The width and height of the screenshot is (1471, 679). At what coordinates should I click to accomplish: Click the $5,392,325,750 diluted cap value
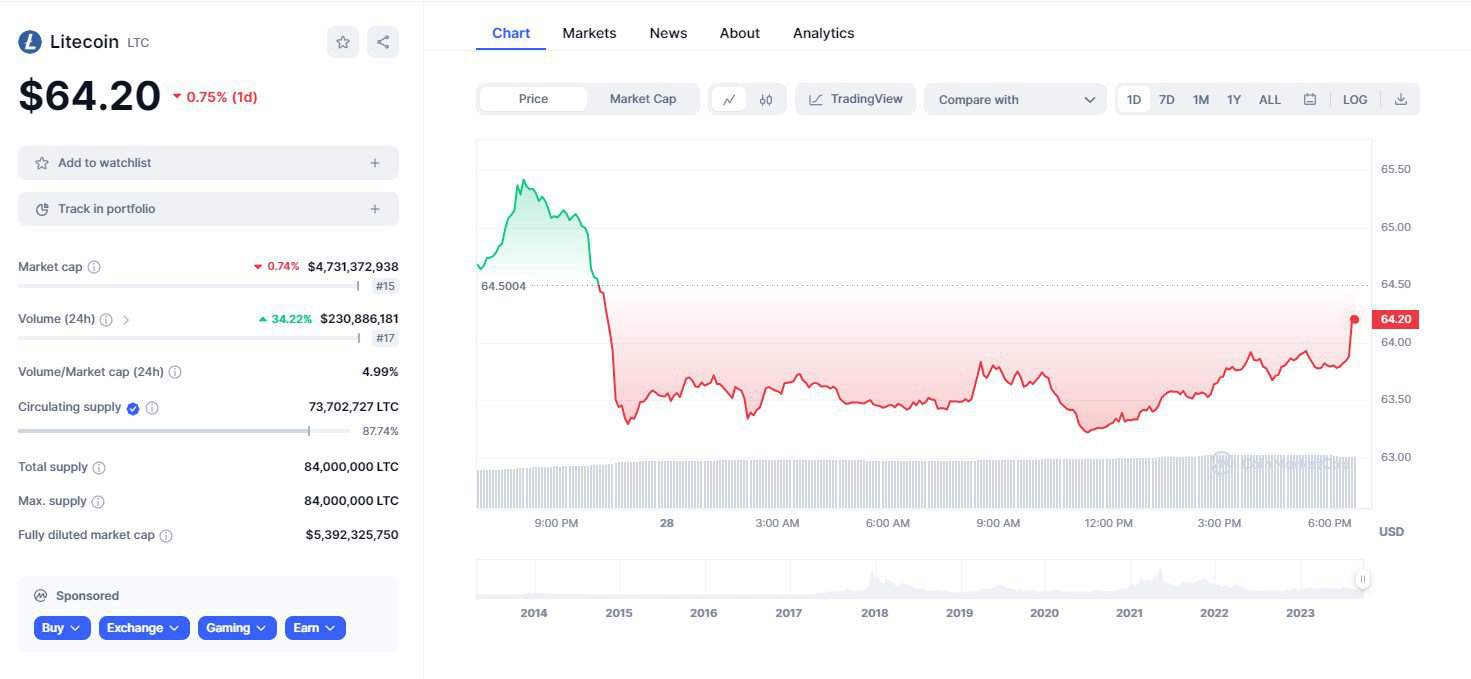pyautogui.click(x=352, y=535)
